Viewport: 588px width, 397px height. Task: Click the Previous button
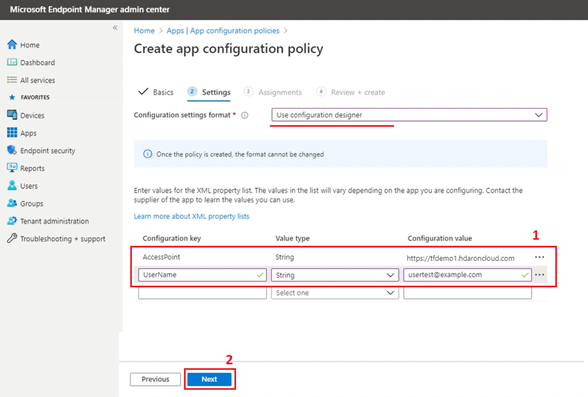[x=155, y=379]
